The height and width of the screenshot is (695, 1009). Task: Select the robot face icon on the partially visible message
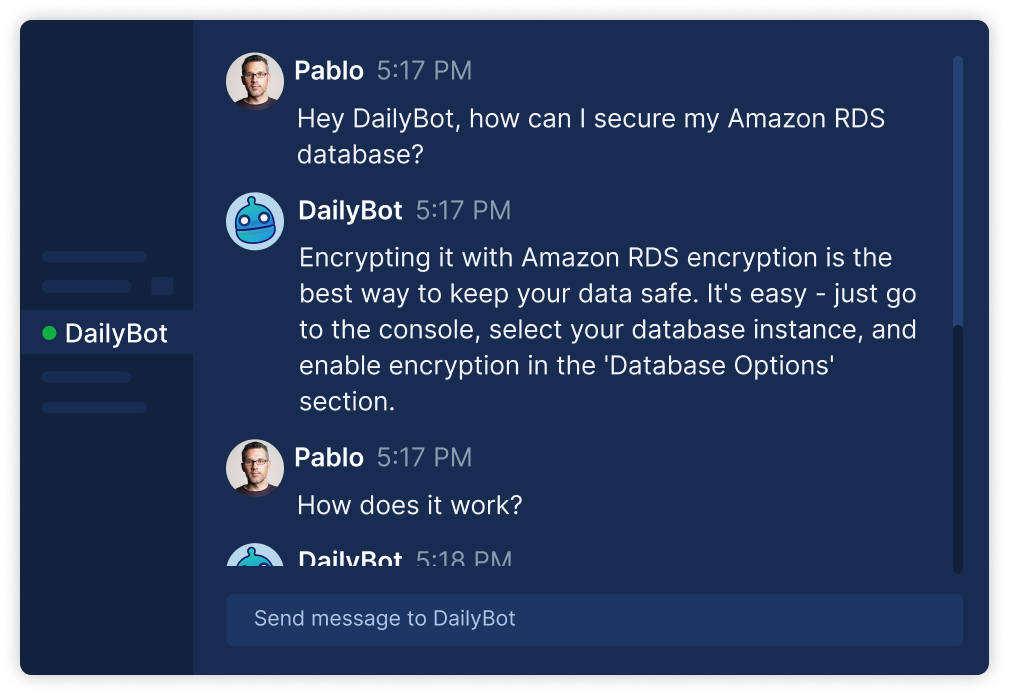tap(255, 559)
